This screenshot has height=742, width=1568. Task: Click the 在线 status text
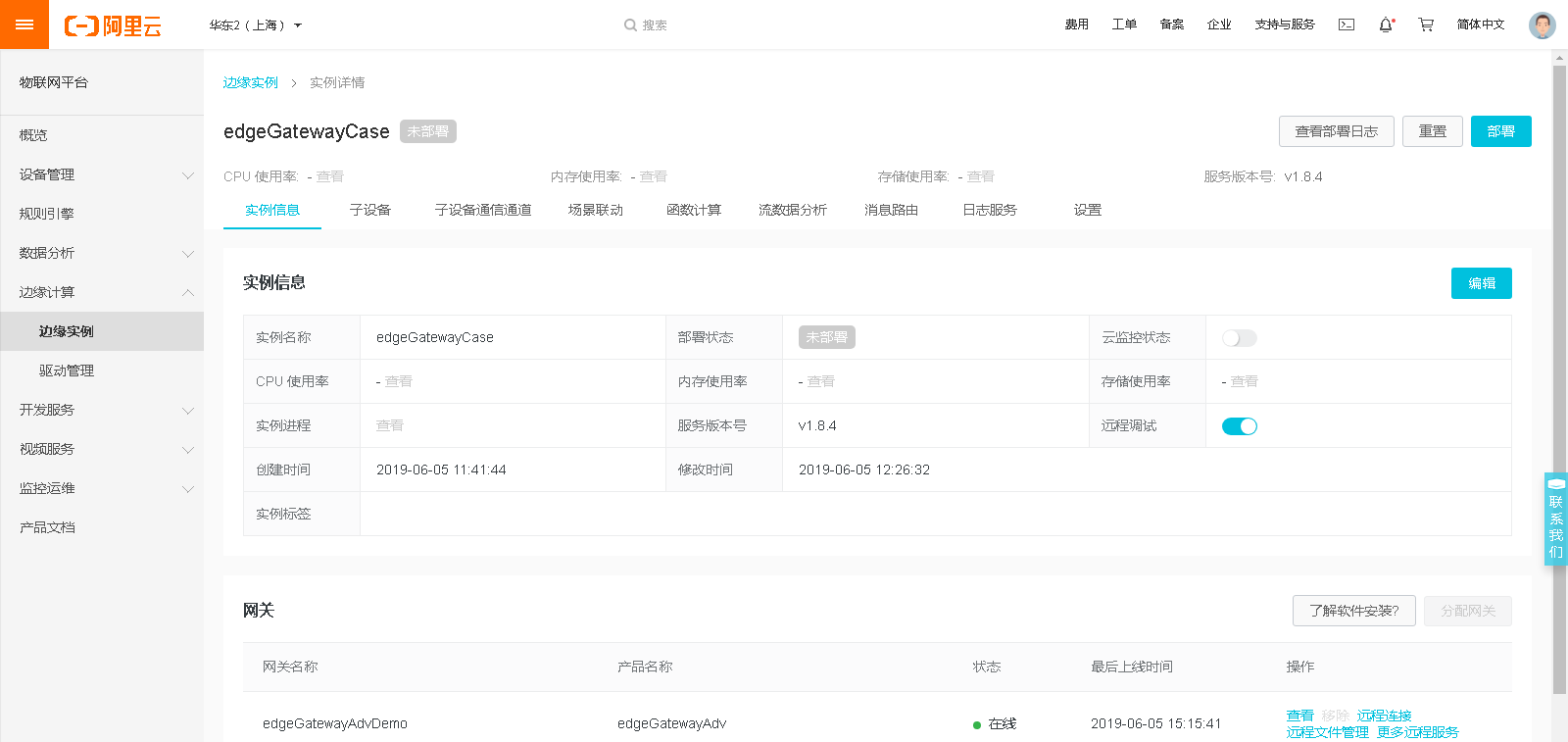click(x=1003, y=723)
